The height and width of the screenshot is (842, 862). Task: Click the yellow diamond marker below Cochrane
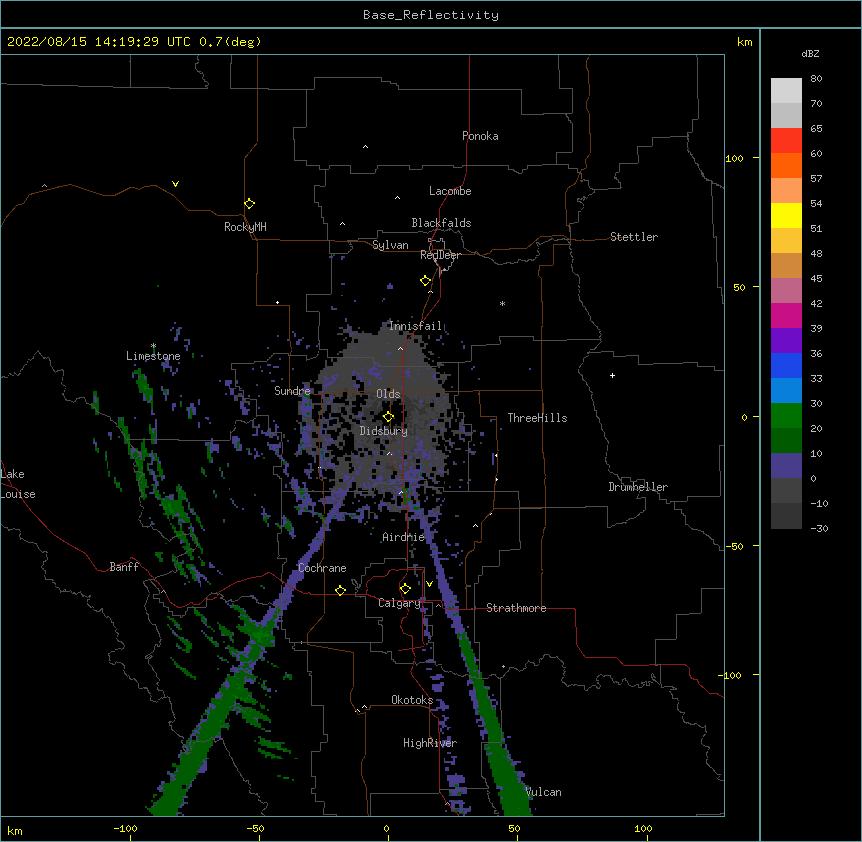coord(340,590)
